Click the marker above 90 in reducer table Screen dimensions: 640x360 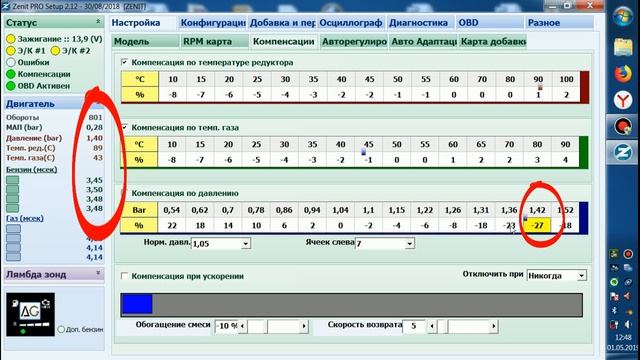(540, 87)
